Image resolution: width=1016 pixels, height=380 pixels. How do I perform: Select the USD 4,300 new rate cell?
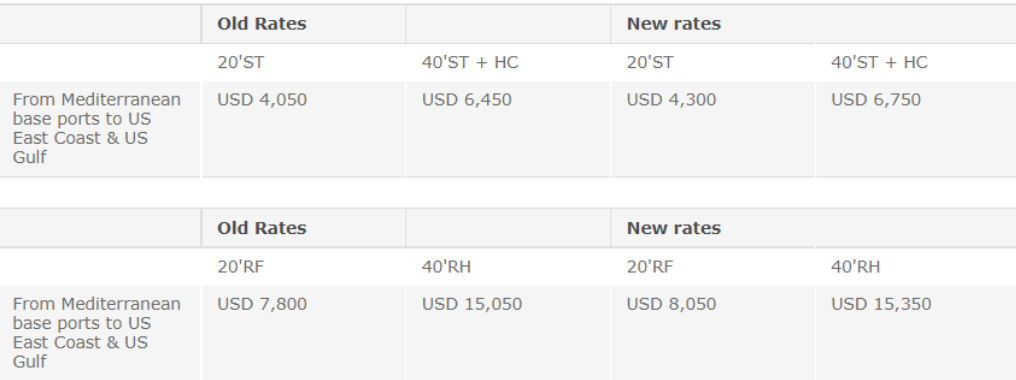pos(671,100)
